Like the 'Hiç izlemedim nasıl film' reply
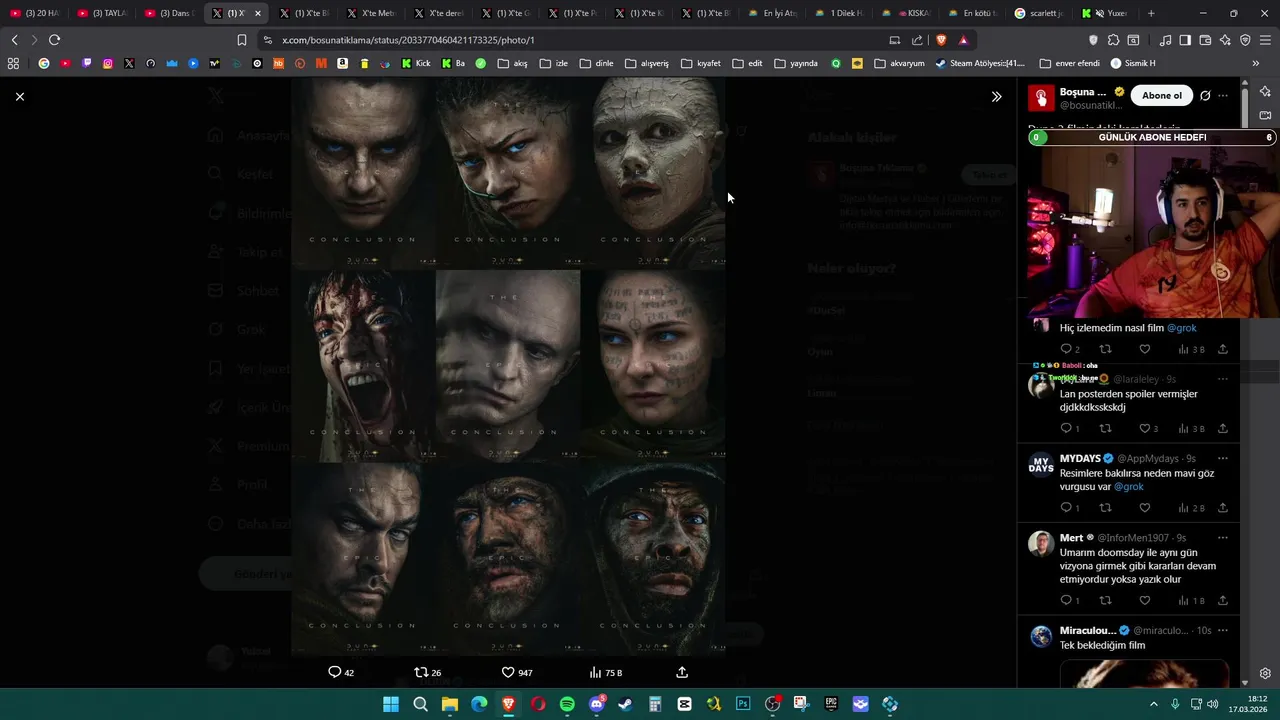The width and height of the screenshot is (1280, 720). [x=1145, y=349]
